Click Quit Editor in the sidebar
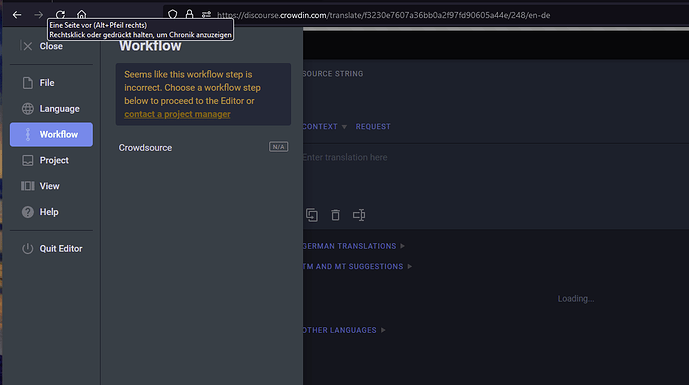This screenshot has height=385, width=689. pos(51,249)
